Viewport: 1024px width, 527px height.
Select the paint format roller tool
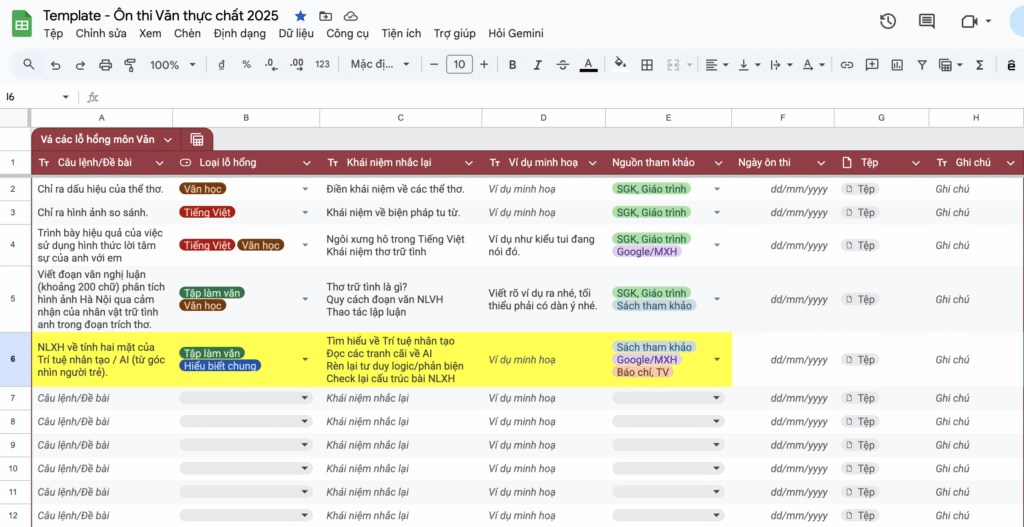[129, 65]
